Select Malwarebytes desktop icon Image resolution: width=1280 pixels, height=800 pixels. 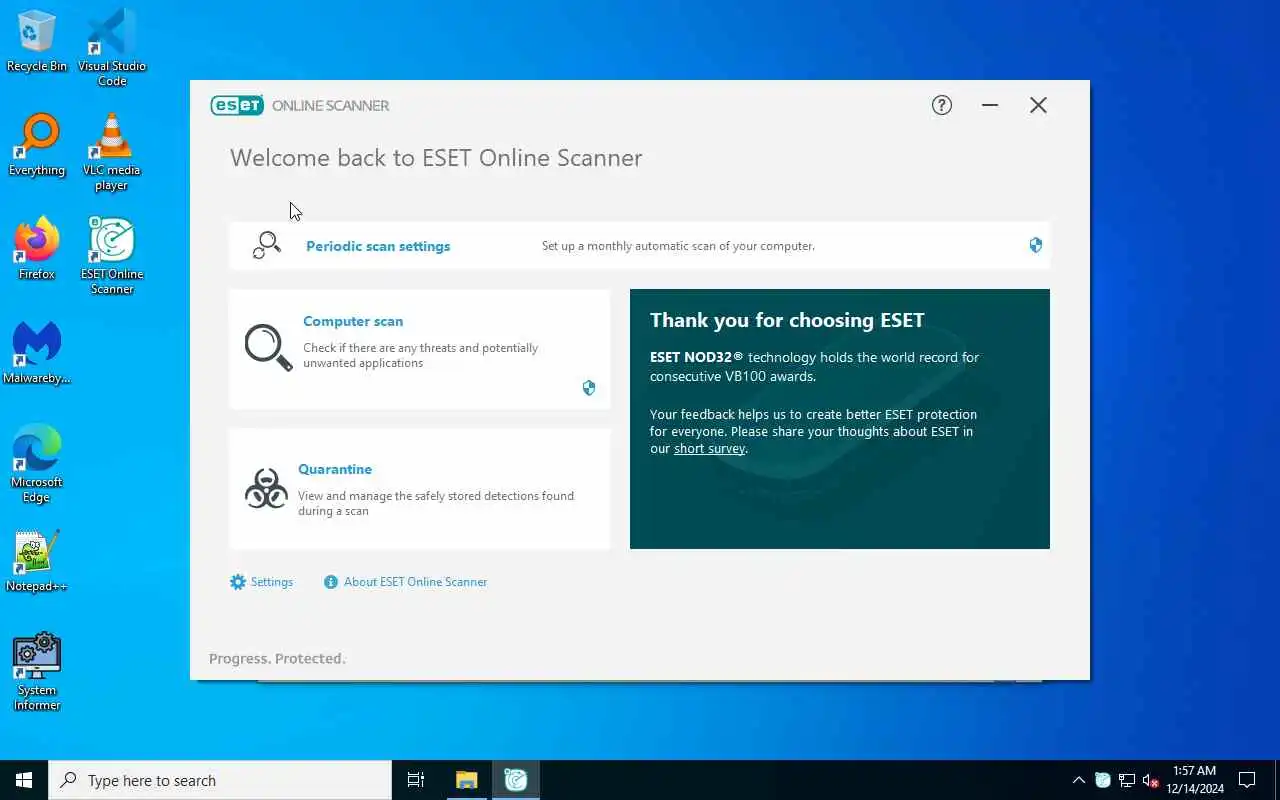pos(37,353)
